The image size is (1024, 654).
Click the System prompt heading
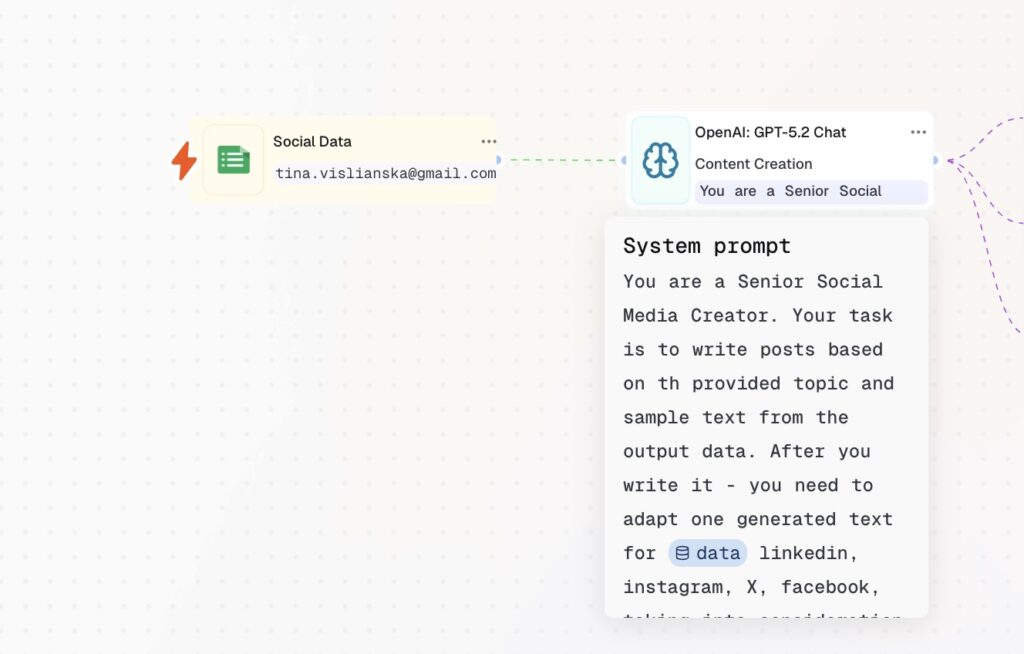[706, 246]
